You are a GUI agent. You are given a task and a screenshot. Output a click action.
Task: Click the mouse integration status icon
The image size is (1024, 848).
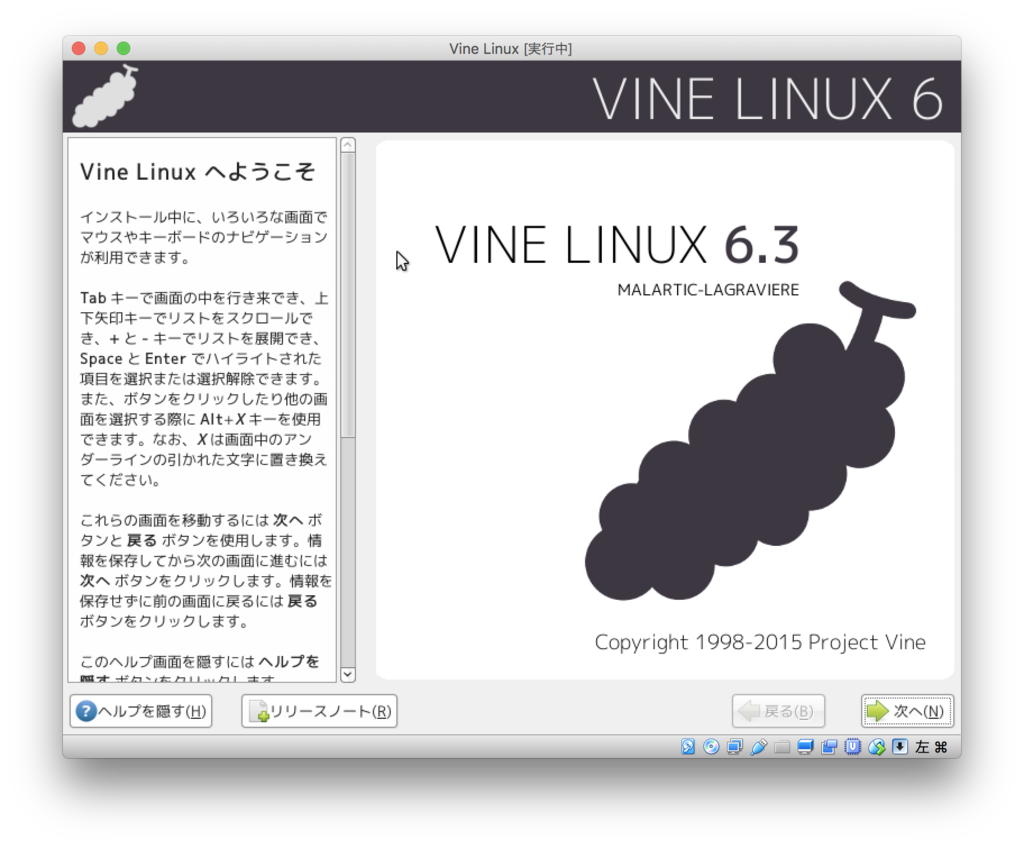click(x=876, y=747)
